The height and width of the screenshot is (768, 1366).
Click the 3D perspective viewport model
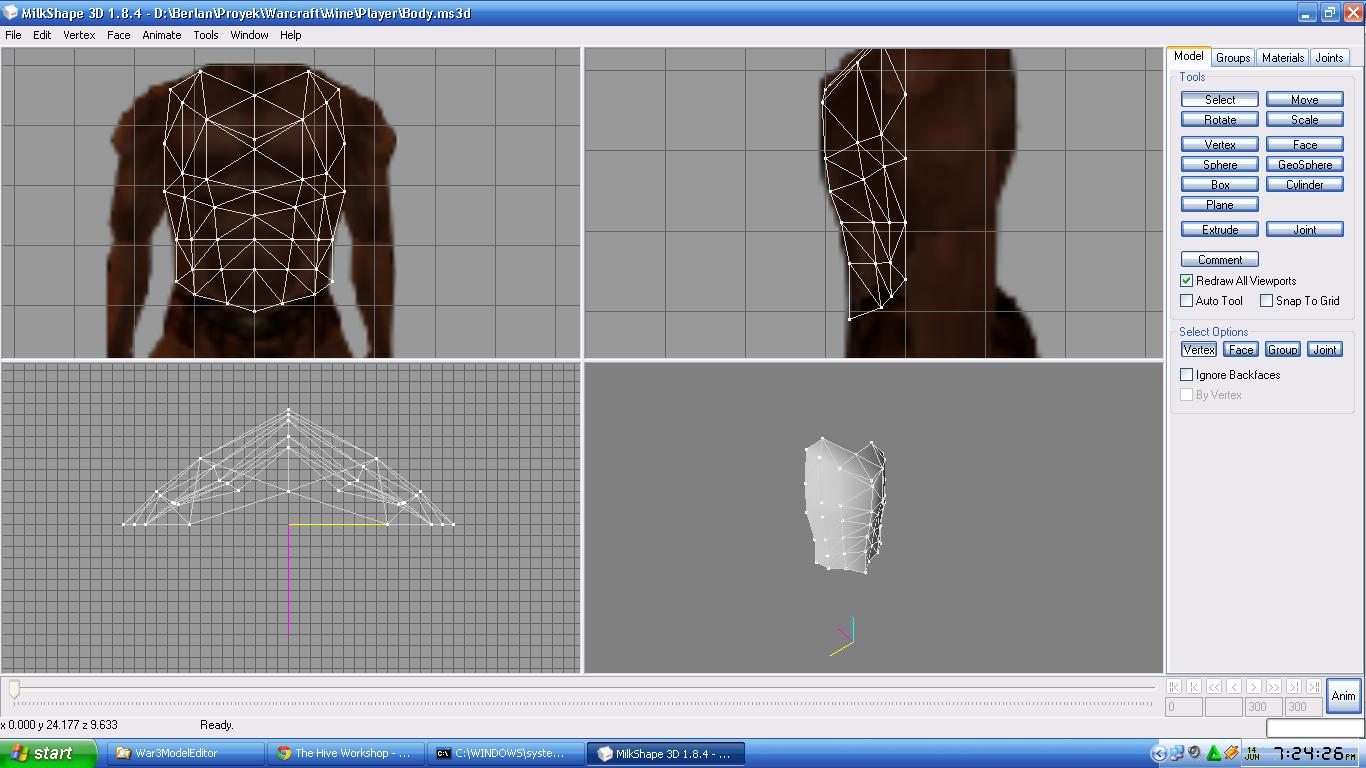point(845,505)
